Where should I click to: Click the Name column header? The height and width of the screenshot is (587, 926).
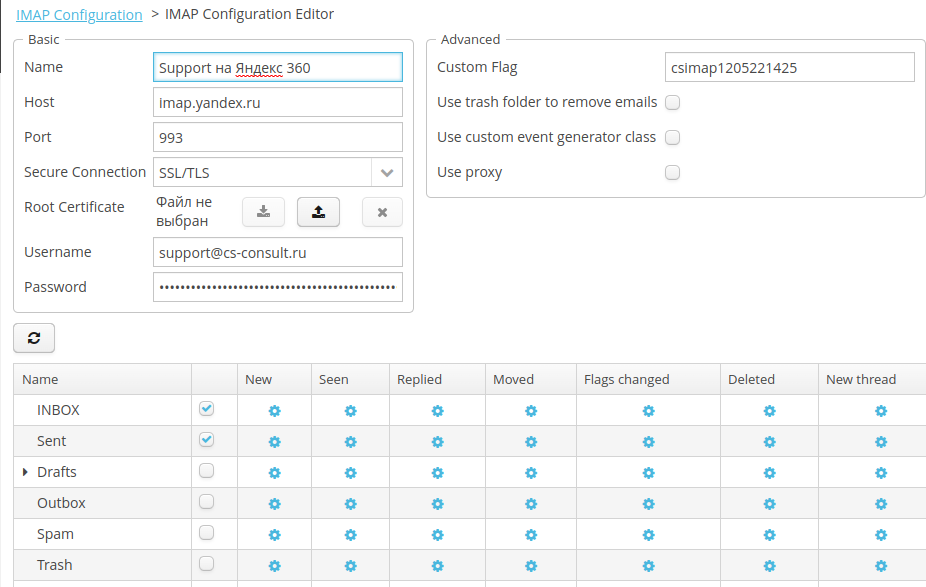41,379
